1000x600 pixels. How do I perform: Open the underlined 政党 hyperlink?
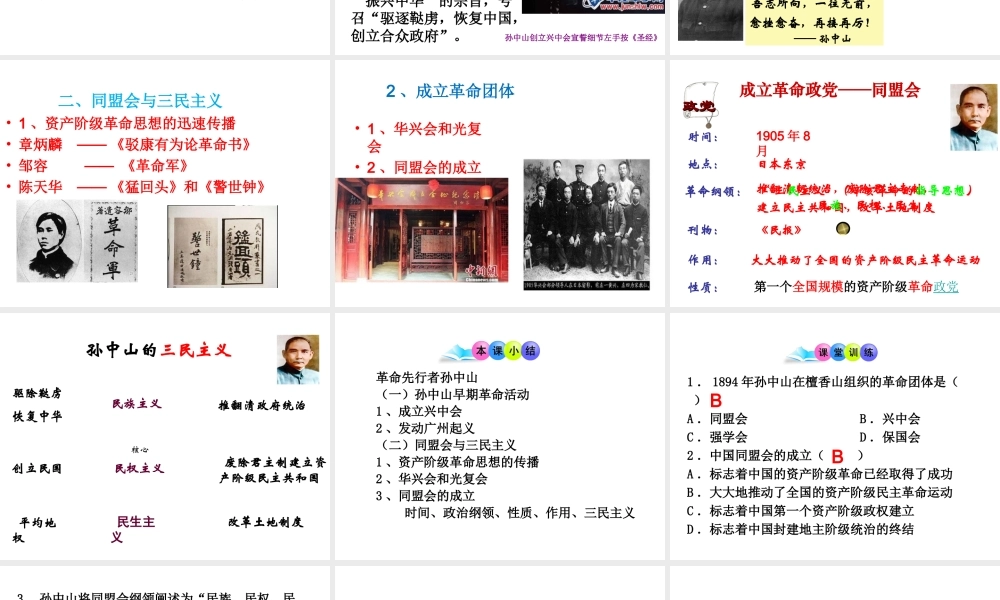(x=946, y=287)
